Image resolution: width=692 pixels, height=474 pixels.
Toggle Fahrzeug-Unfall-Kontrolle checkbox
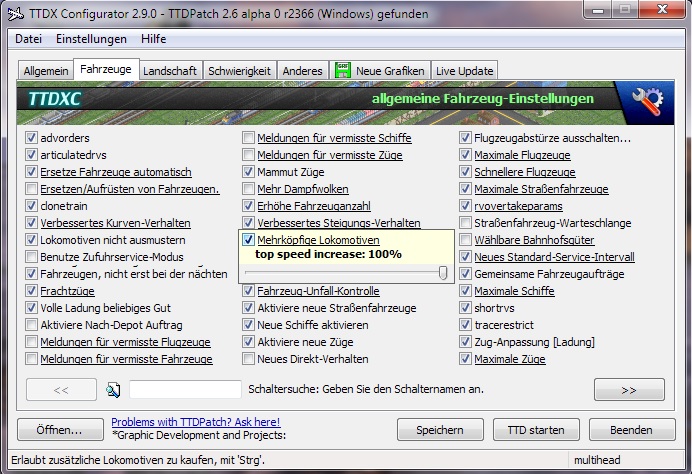pos(248,291)
